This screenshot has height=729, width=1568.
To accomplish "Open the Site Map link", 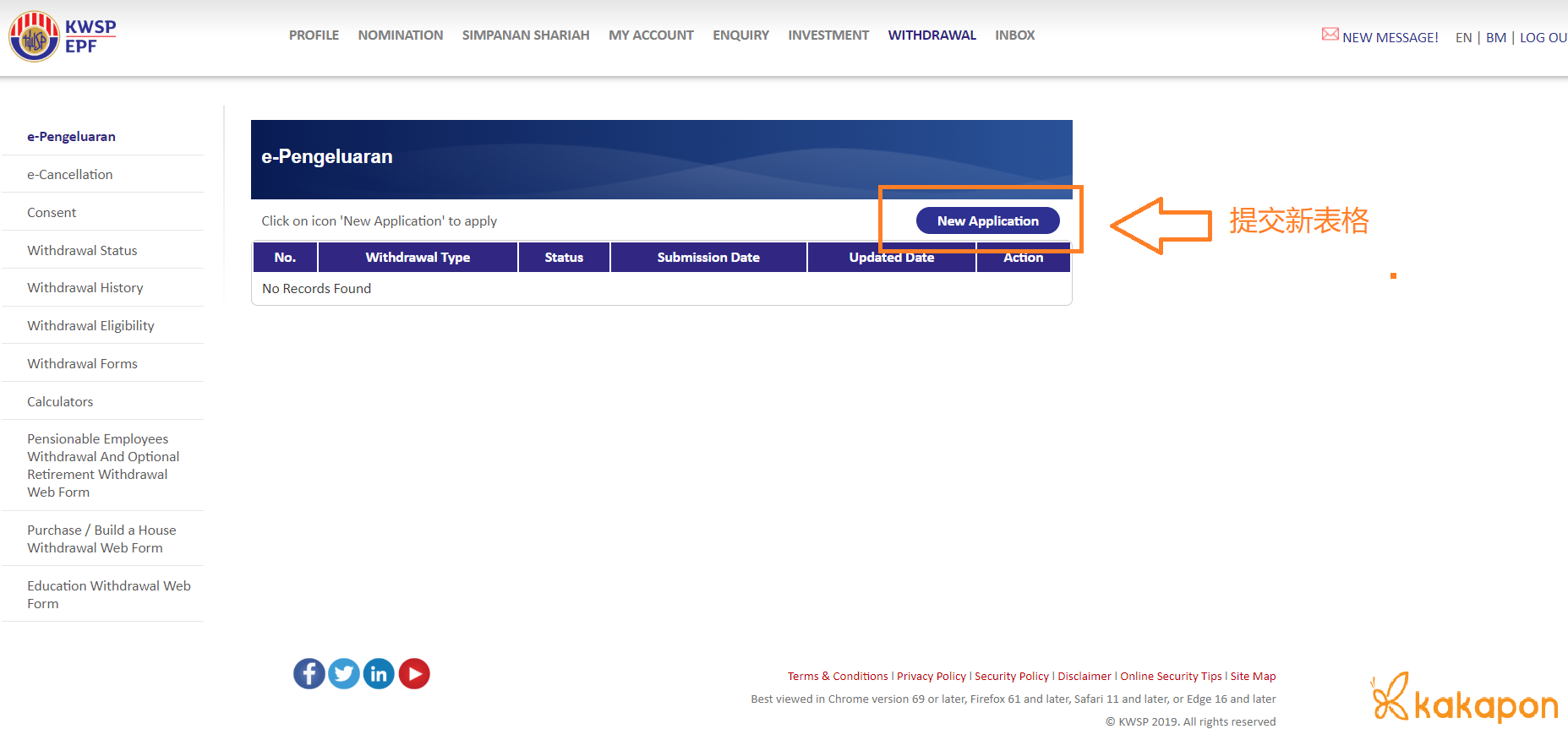I will [x=1253, y=677].
